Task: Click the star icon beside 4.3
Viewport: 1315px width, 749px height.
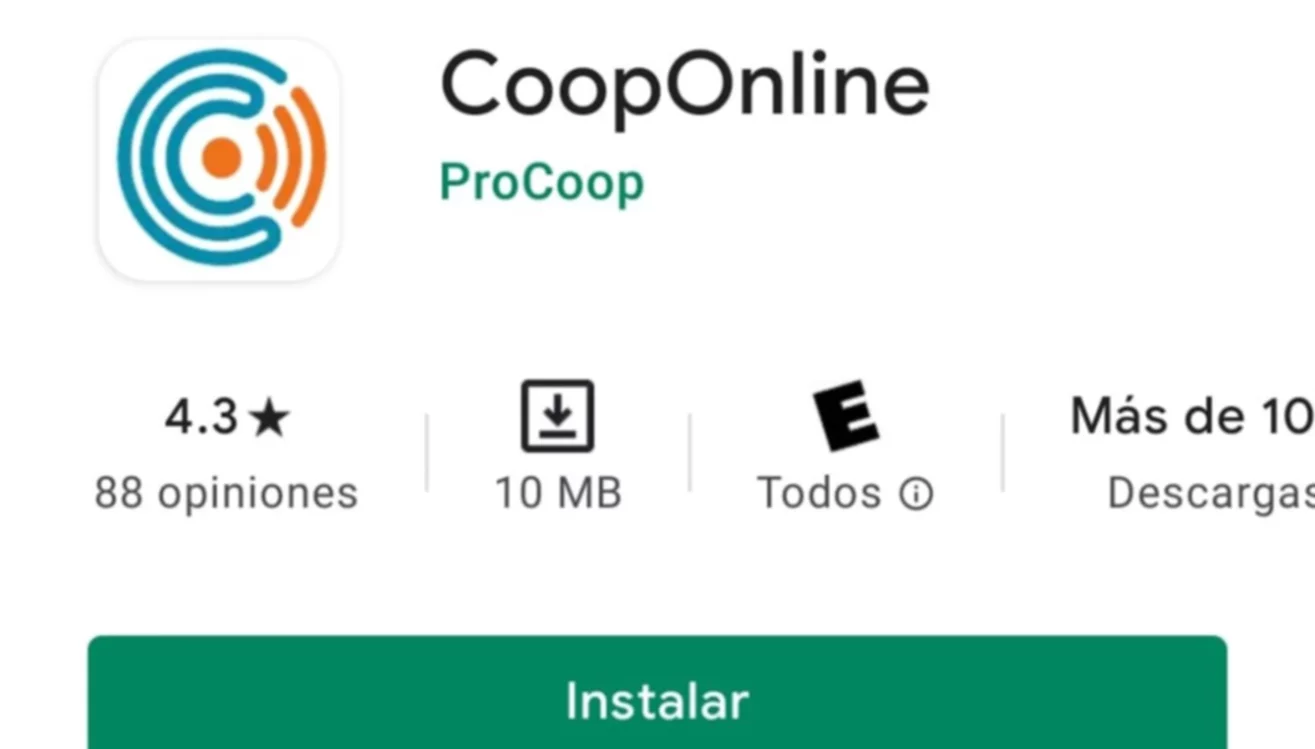Action: coord(269,419)
